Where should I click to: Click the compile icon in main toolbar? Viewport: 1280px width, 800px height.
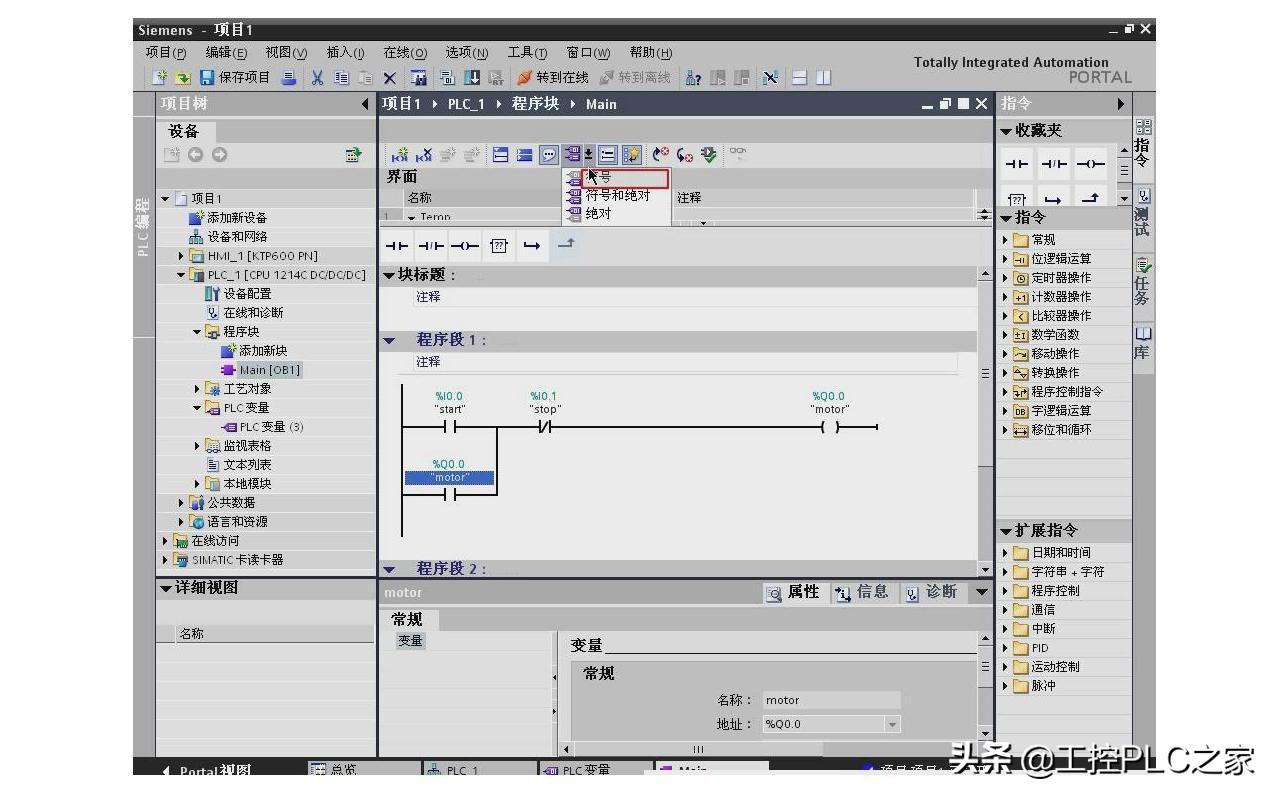(x=447, y=78)
